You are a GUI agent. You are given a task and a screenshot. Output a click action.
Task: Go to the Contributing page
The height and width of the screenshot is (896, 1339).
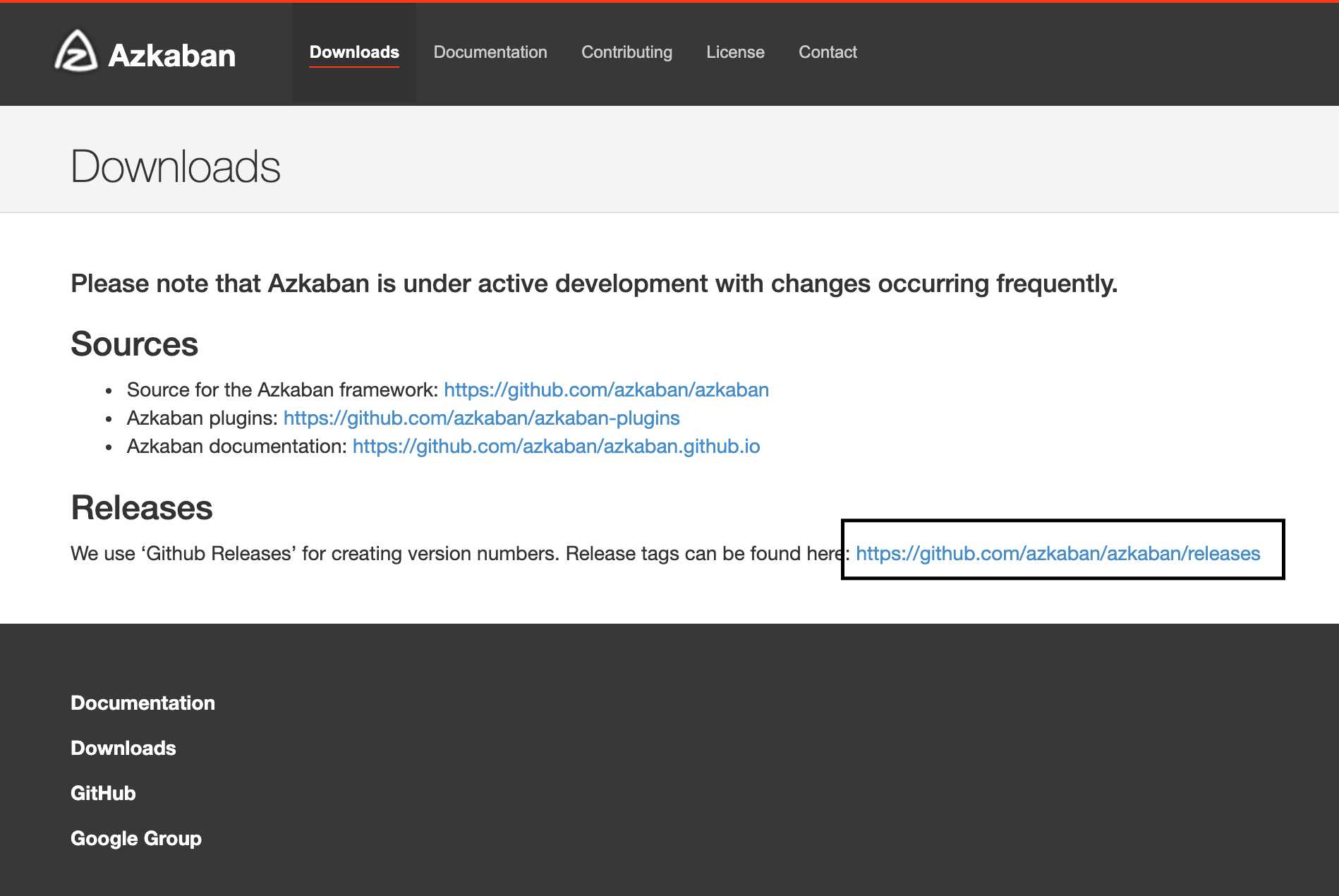(626, 52)
